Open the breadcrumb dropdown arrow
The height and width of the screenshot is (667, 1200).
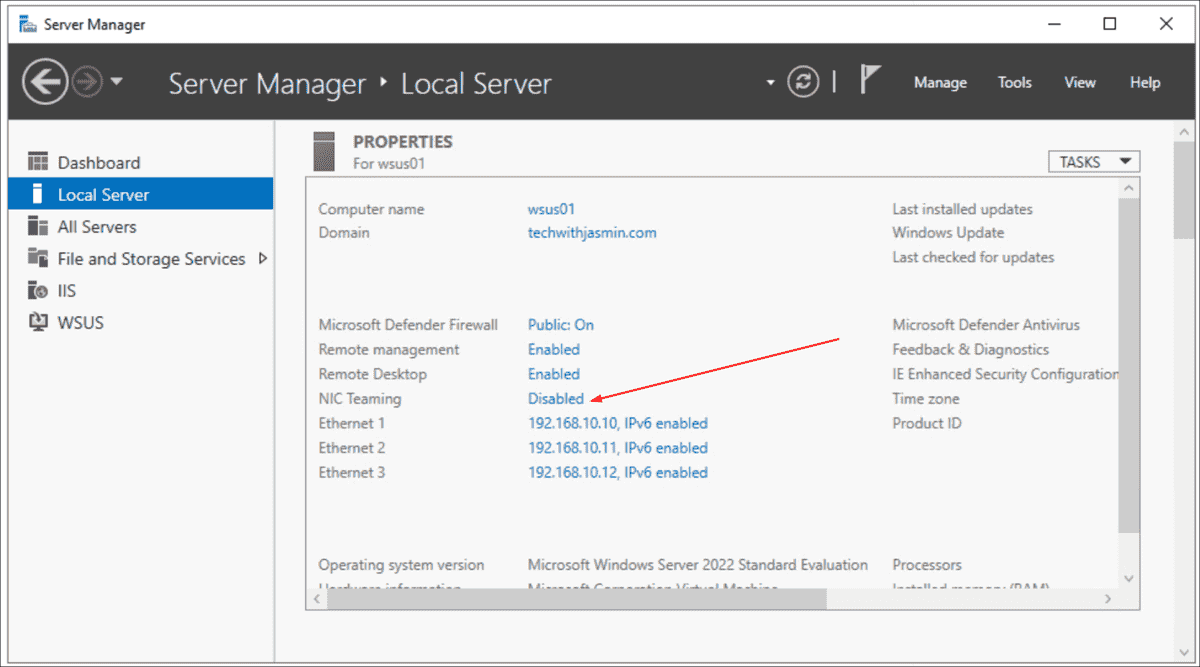pos(770,82)
